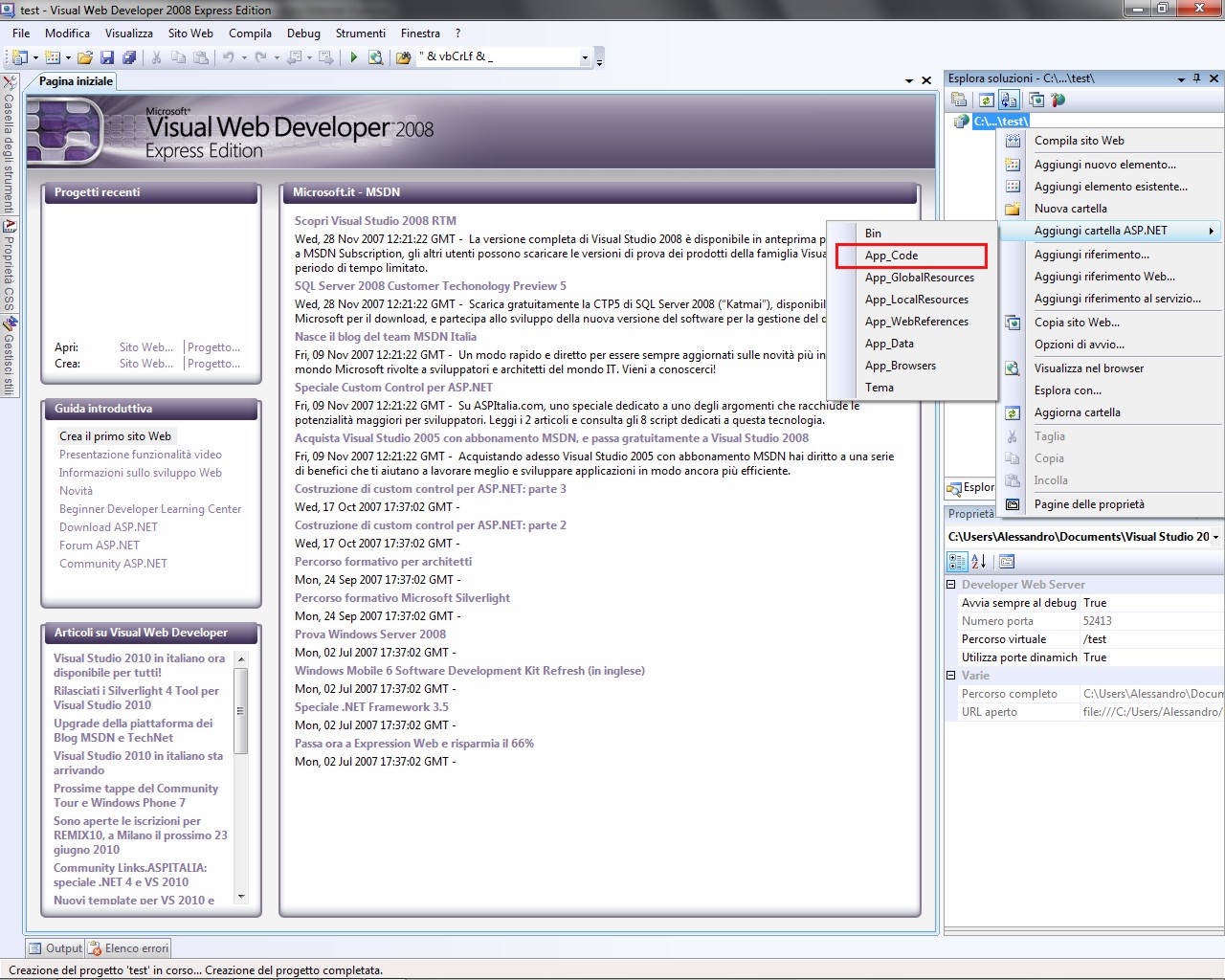The image size is (1225, 980).
Task: Toggle auto-hide pin for Esplora soluzioni
Action: pyautogui.click(x=1196, y=78)
